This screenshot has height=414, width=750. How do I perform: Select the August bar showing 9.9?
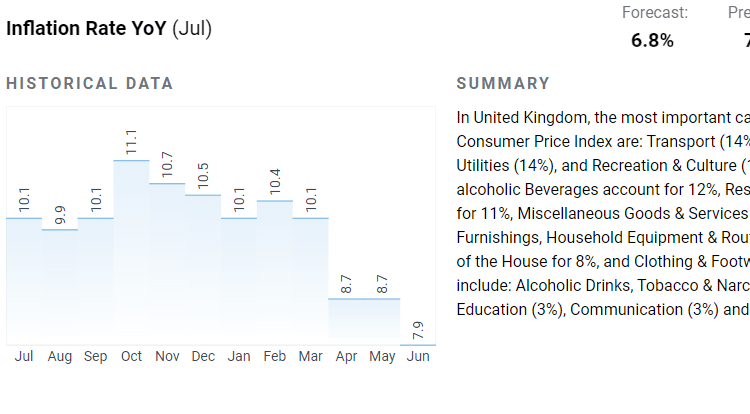(60, 286)
